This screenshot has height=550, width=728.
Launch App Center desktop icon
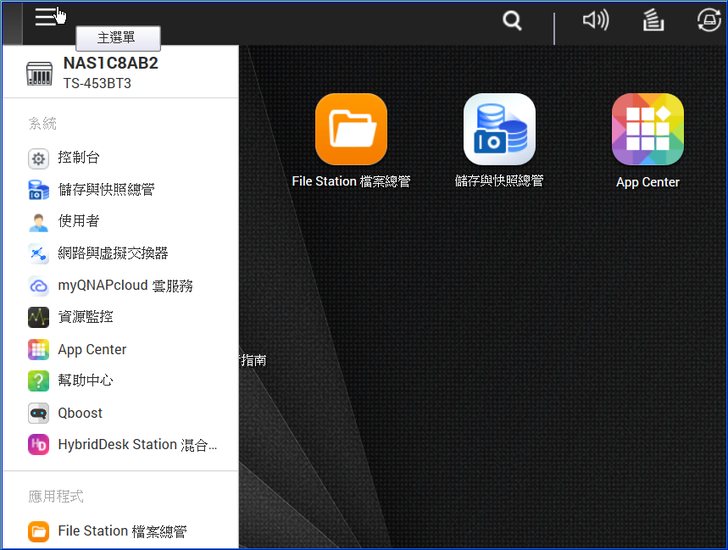(648, 129)
